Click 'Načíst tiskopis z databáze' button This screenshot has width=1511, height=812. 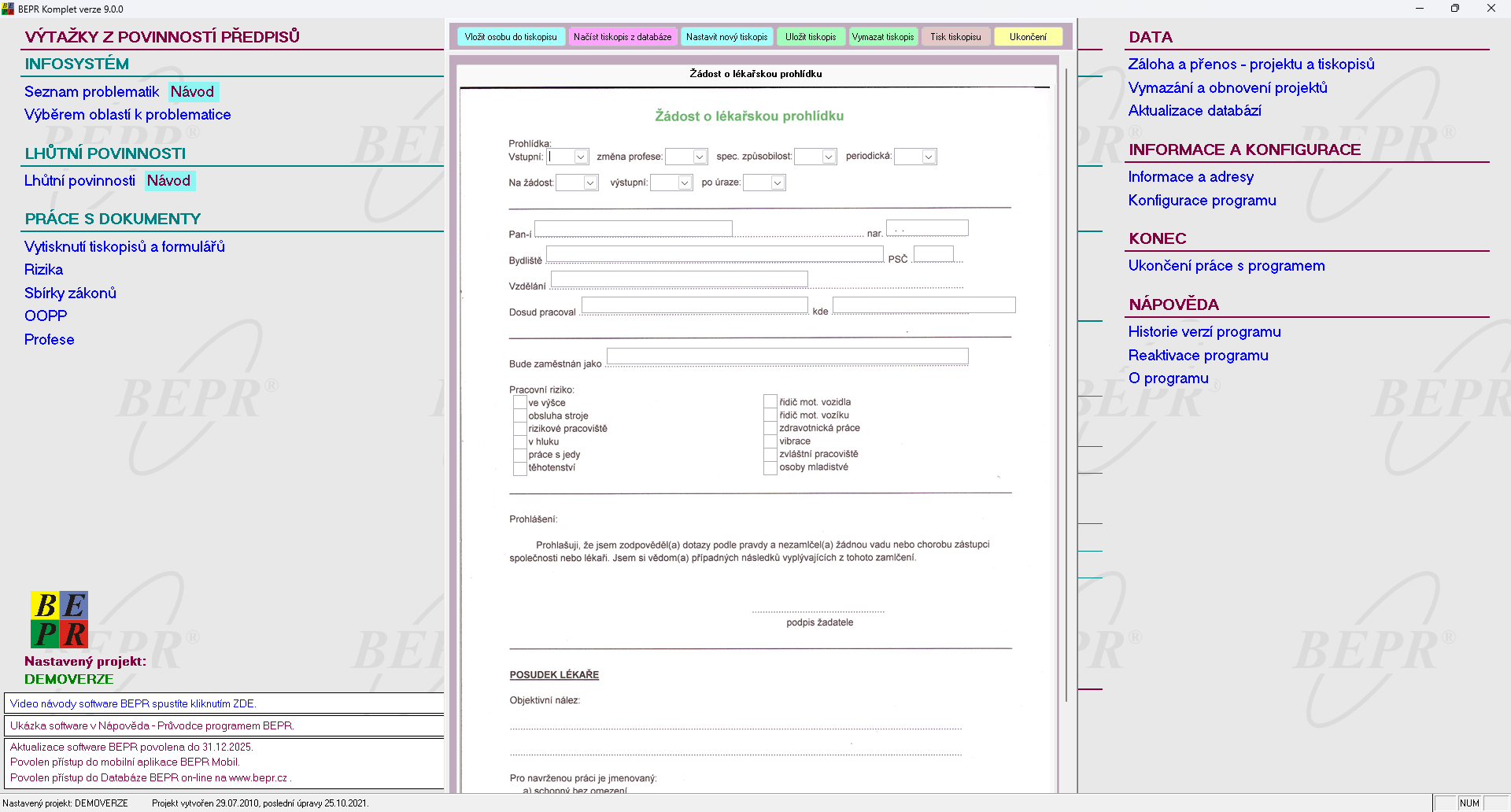623,37
